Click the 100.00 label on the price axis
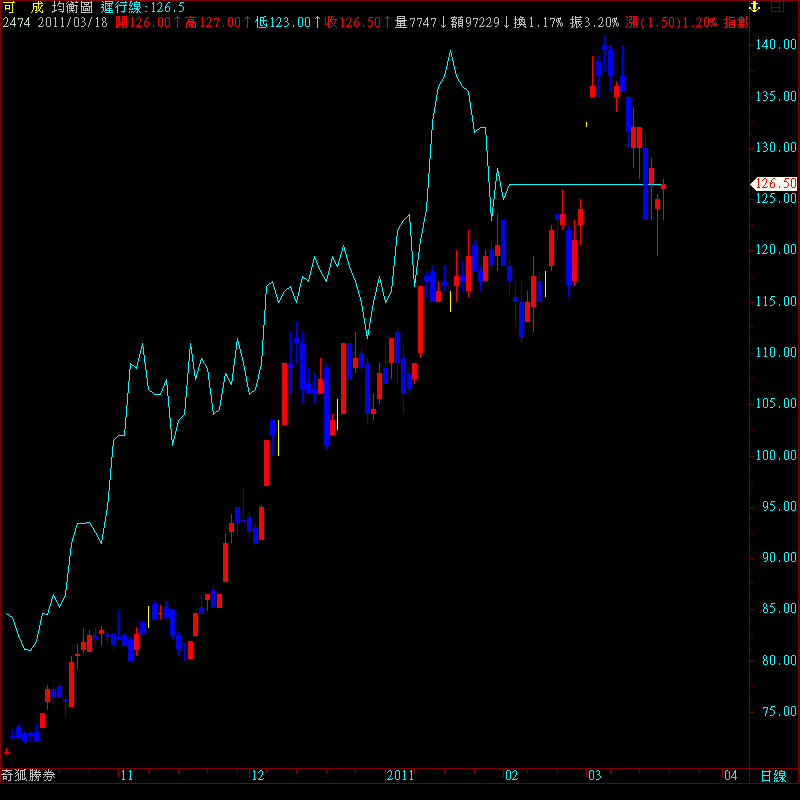The image size is (800, 800). (777, 455)
